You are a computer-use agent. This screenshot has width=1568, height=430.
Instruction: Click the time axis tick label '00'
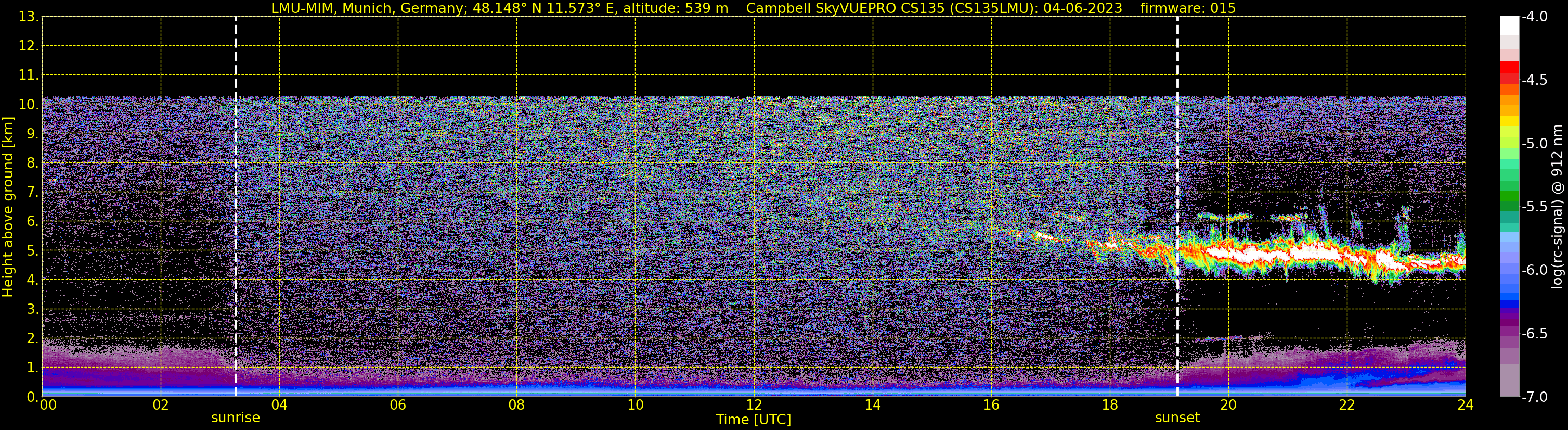coord(48,405)
